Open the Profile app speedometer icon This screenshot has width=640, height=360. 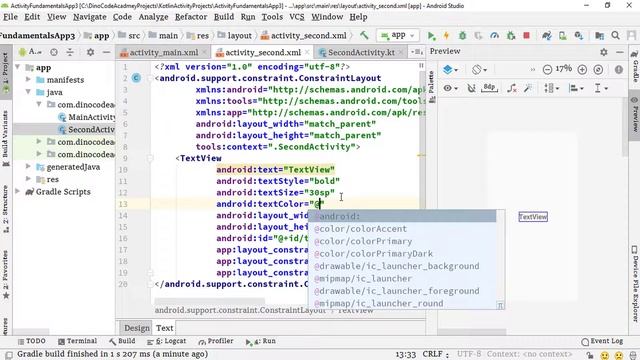point(494,36)
